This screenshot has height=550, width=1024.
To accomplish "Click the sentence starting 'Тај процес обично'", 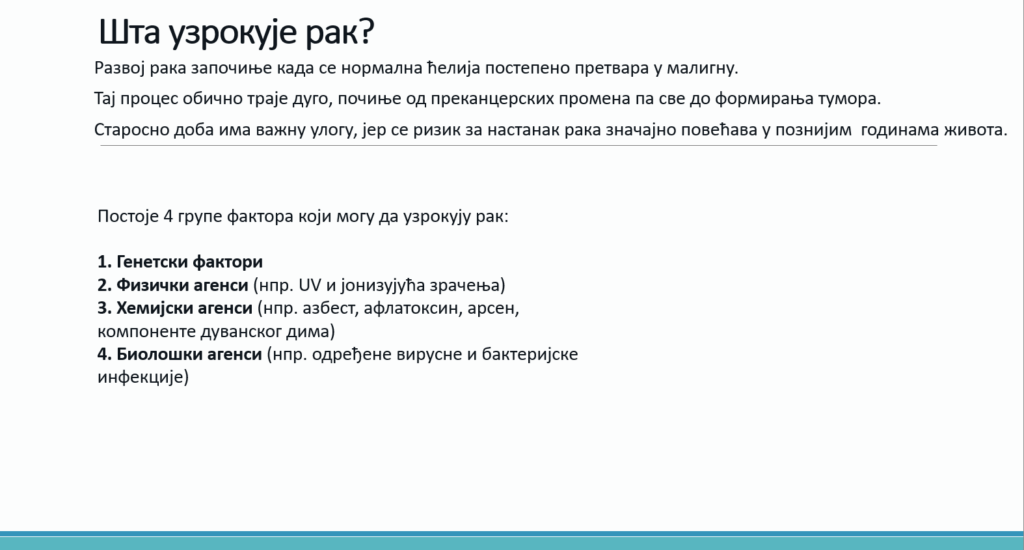I will 488,100.
